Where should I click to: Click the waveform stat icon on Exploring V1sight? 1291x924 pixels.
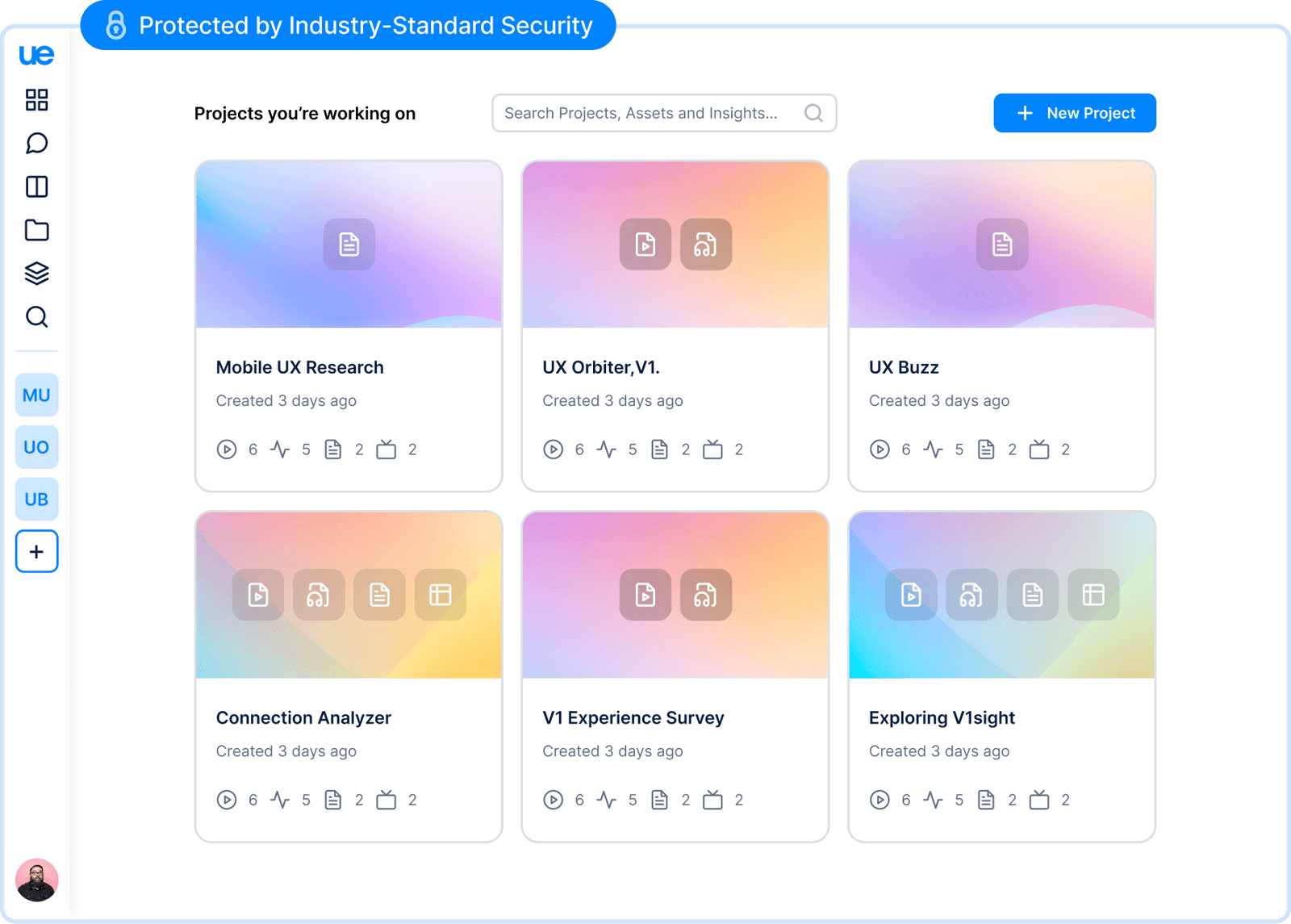click(x=934, y=800)
